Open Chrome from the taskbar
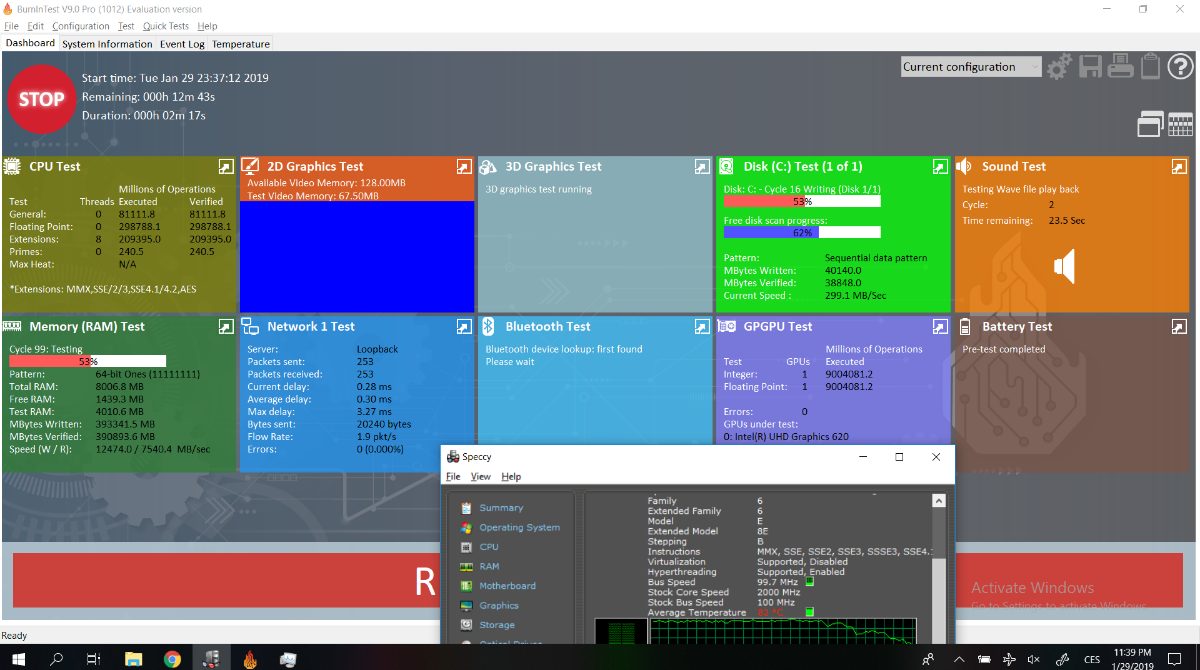1200x670 pixels. 172,659
